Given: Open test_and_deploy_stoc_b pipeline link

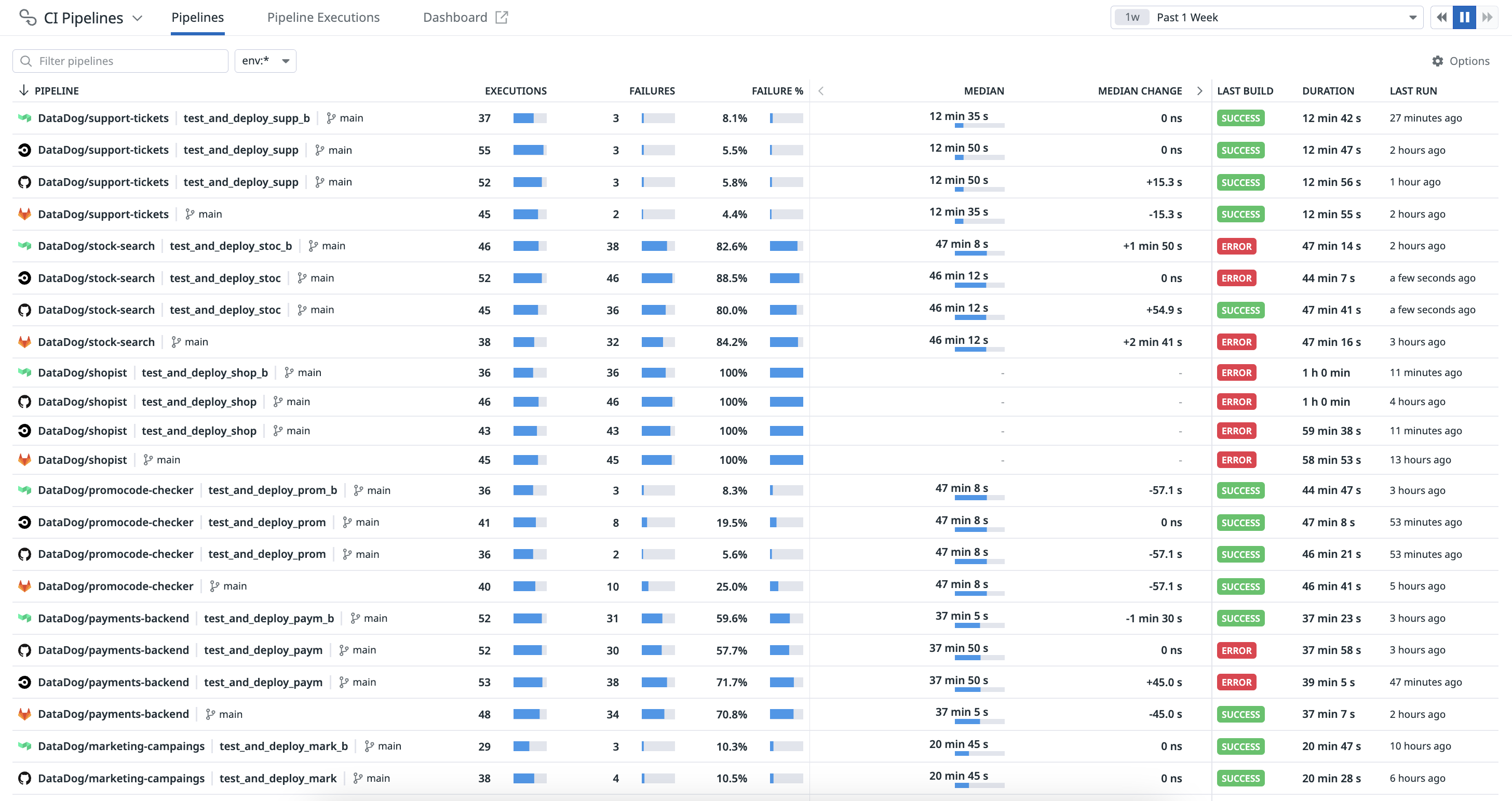Looking at the screenshot, I should [x=231, y=246].
